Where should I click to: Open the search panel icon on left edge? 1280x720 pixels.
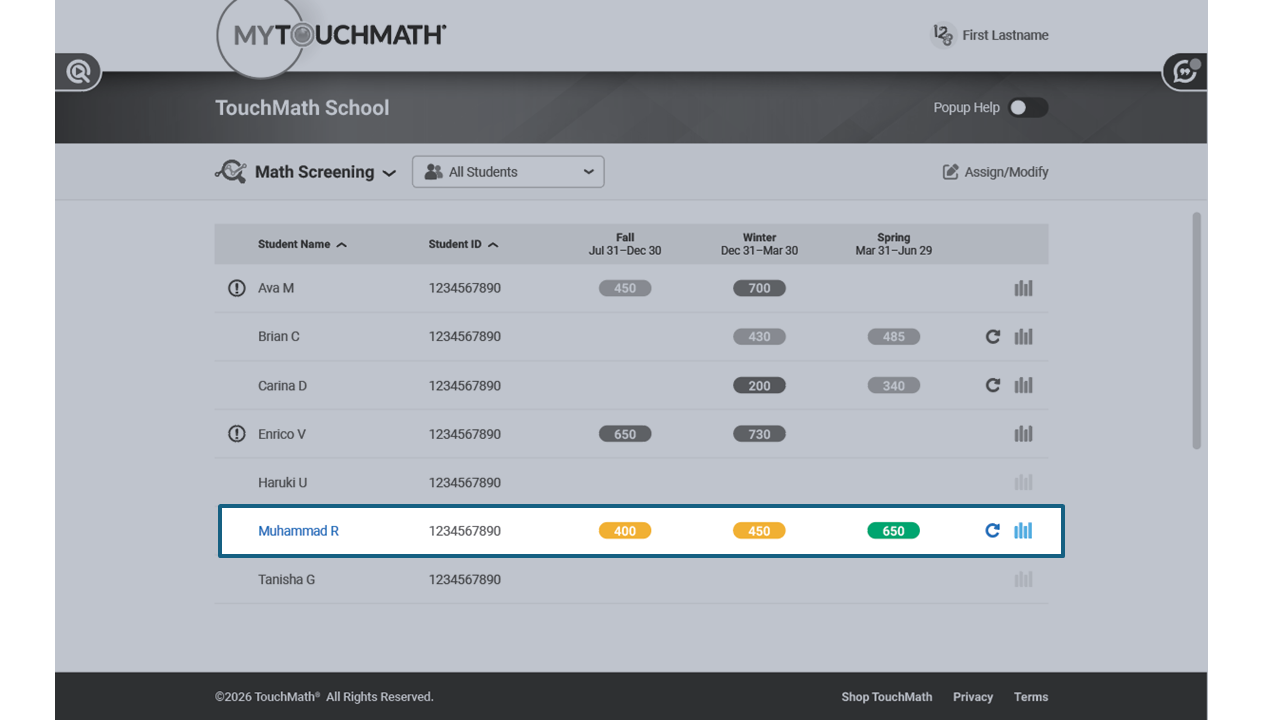[x=79, y=72]
